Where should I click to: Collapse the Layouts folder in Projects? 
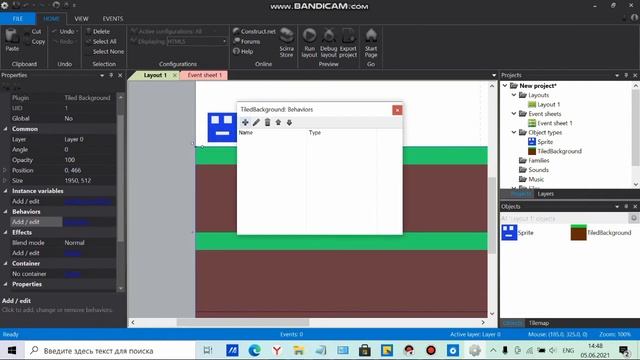[x=514, y=95]
